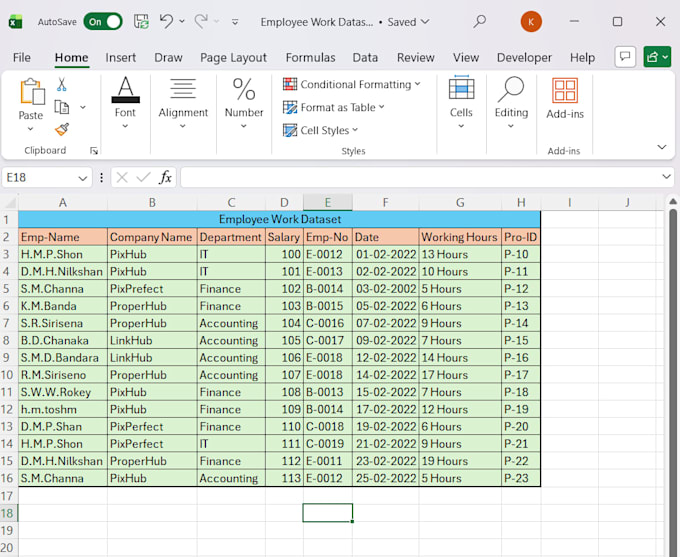Select the Salary cell showing 107
Image resolution: width=680 pixels, height=557 pixels.
[x=284, y=375]
